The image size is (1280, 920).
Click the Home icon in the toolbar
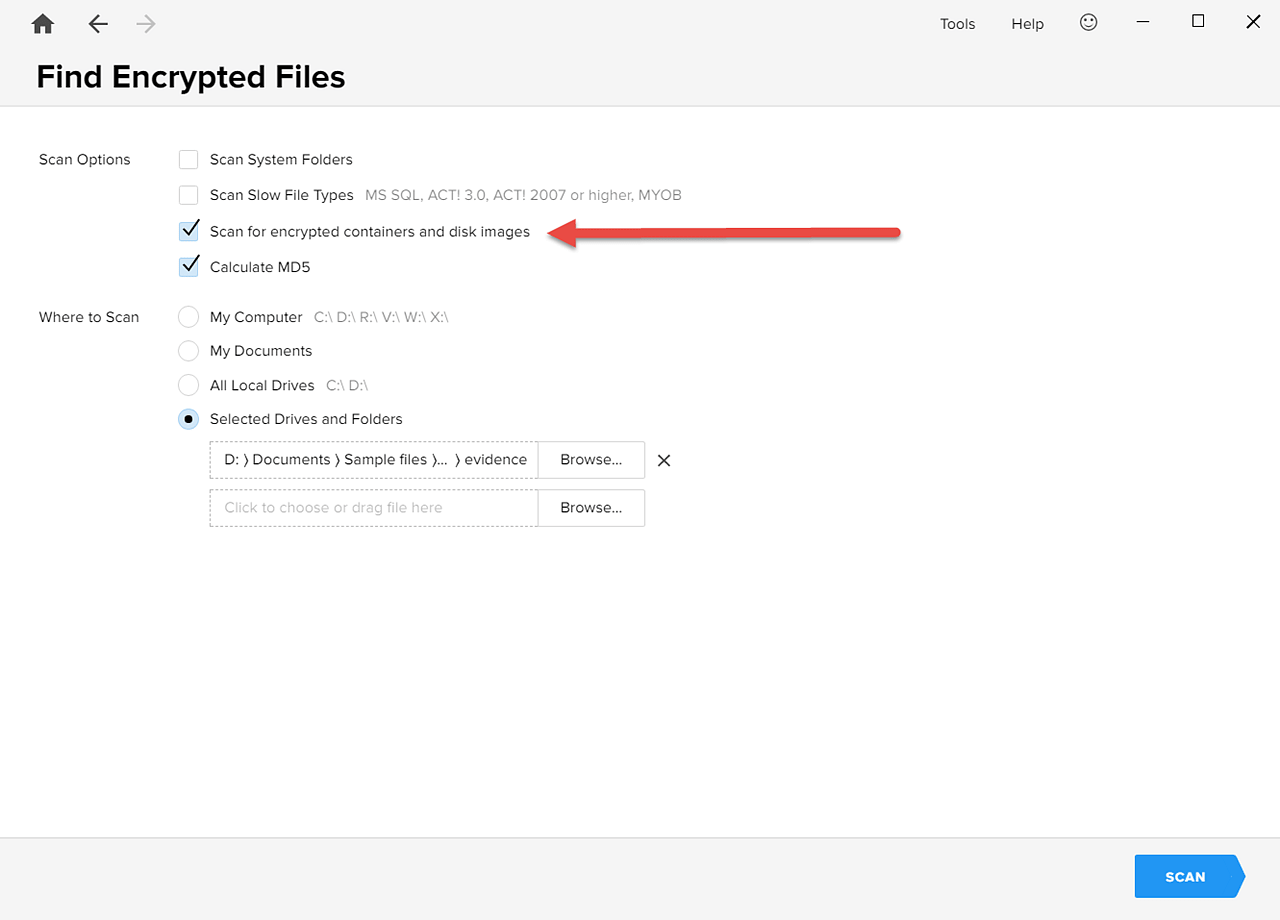[x=42, y=23]
